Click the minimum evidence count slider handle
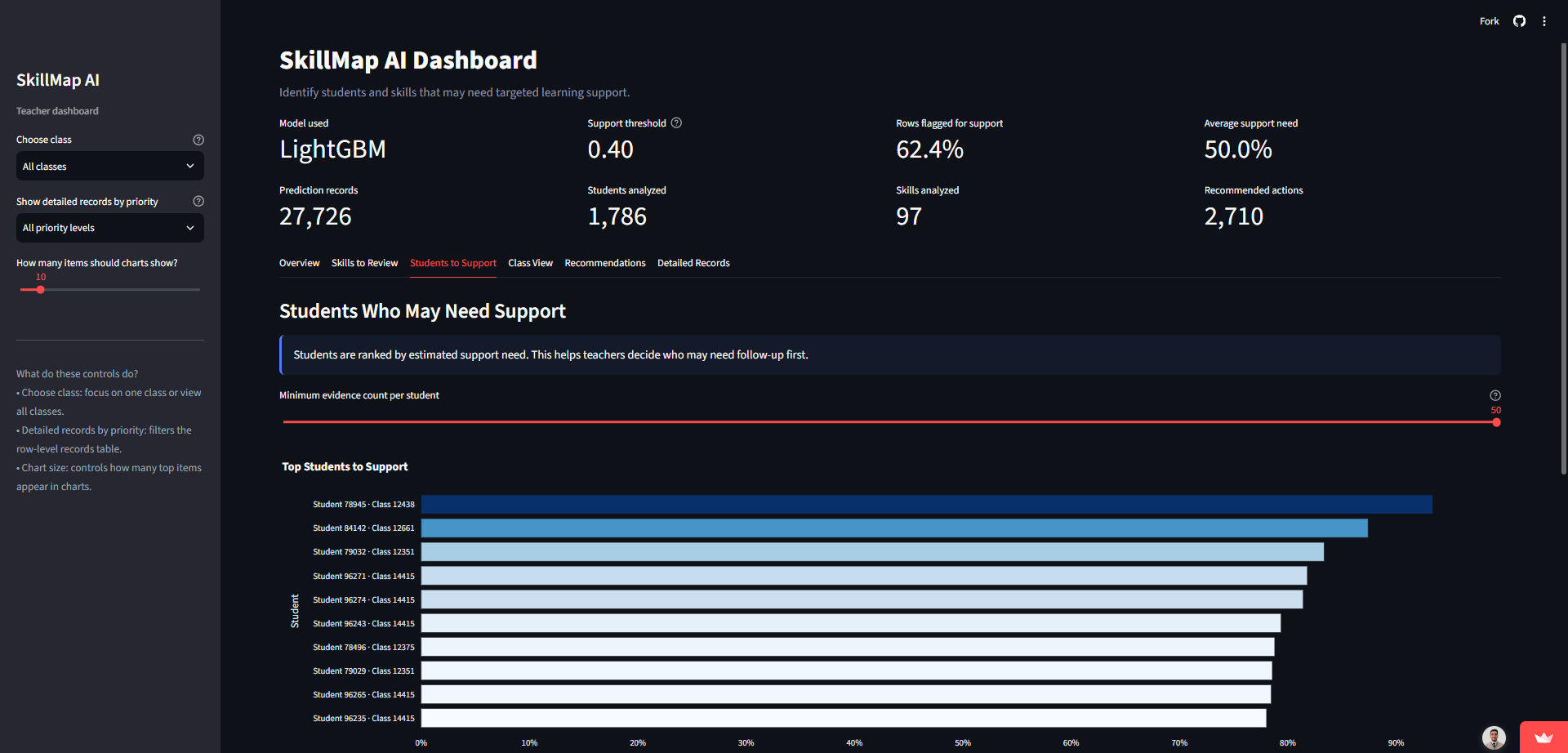 [x=1496, y=422]
